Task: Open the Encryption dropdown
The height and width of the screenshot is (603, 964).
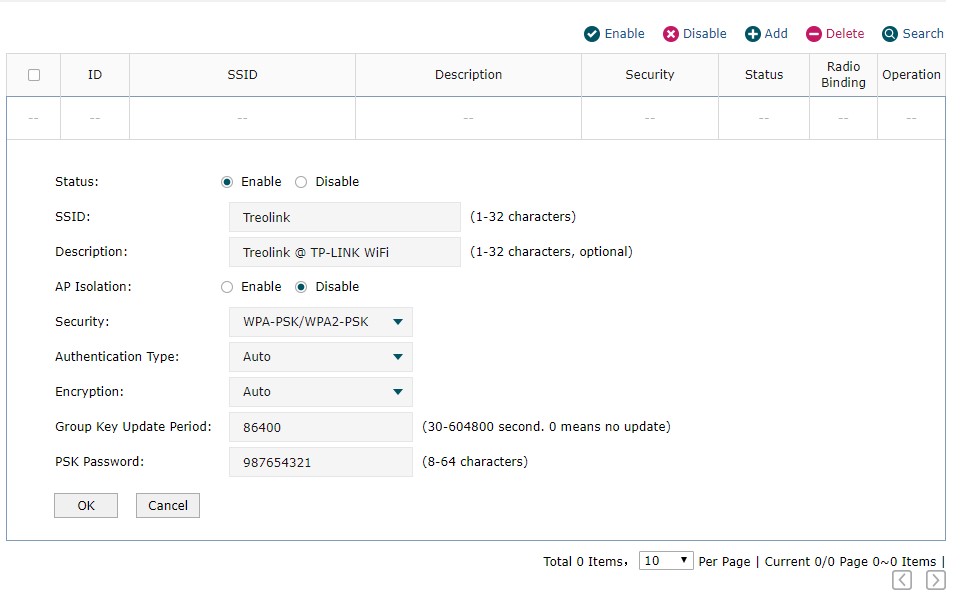Action: point(320,392)
